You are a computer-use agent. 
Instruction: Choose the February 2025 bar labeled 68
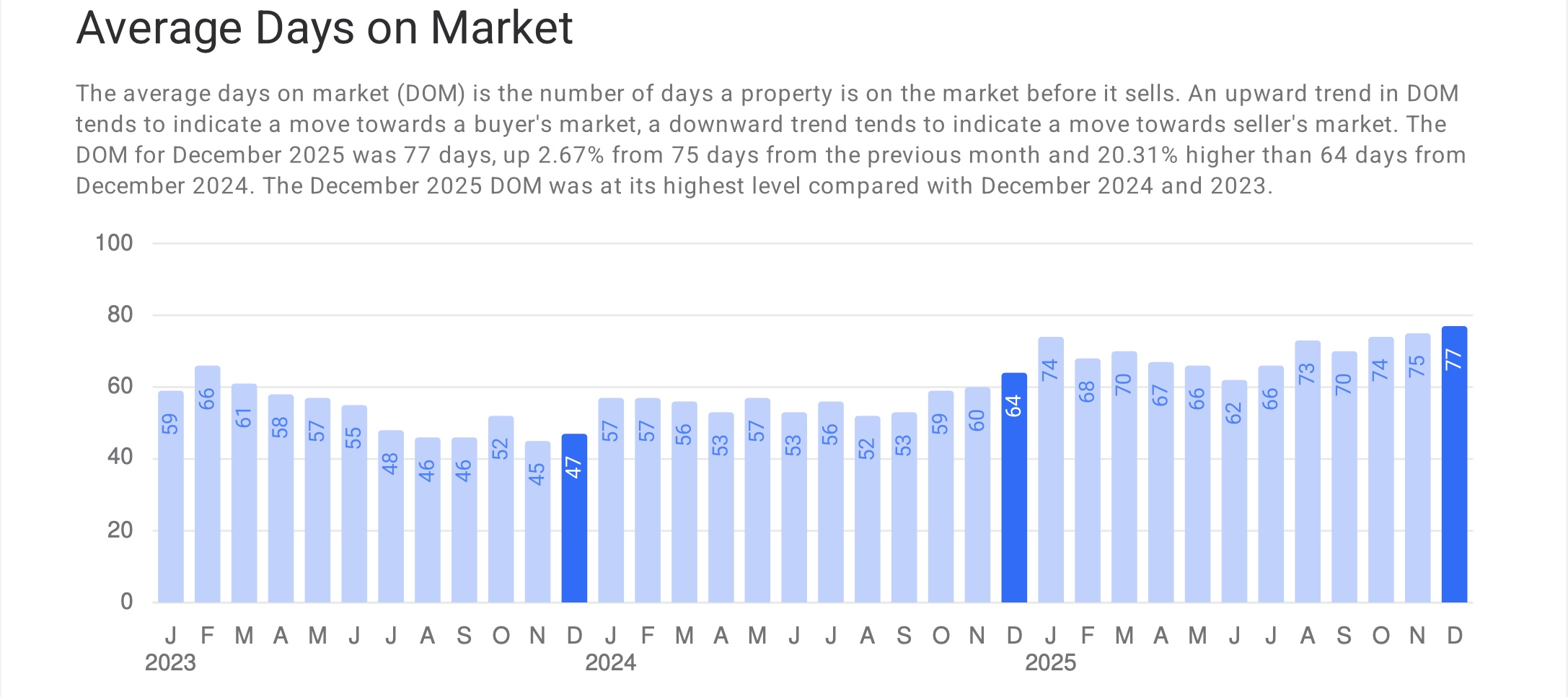(1087, 481)
